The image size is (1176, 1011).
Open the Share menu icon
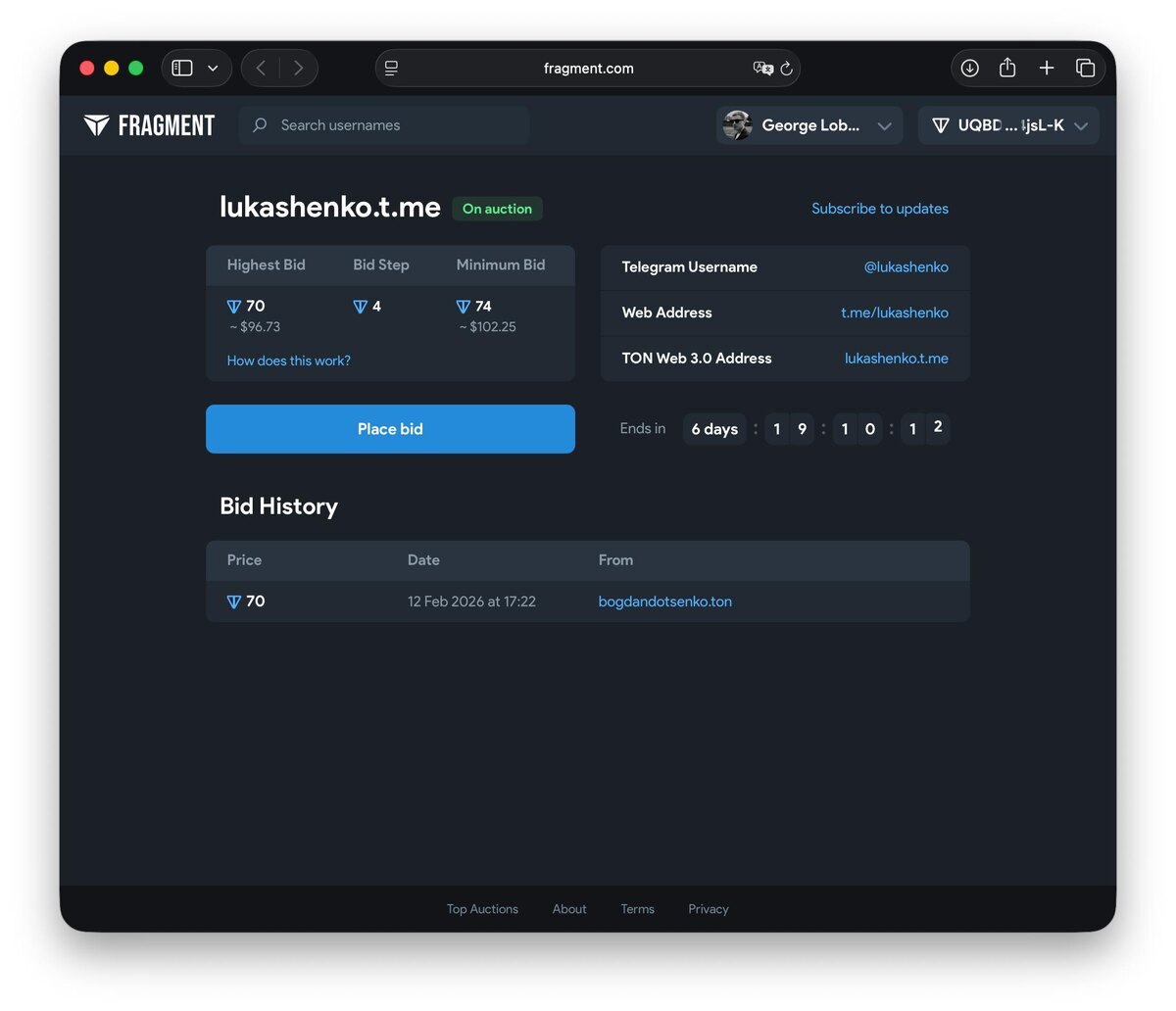click(x=1007, y=68)
